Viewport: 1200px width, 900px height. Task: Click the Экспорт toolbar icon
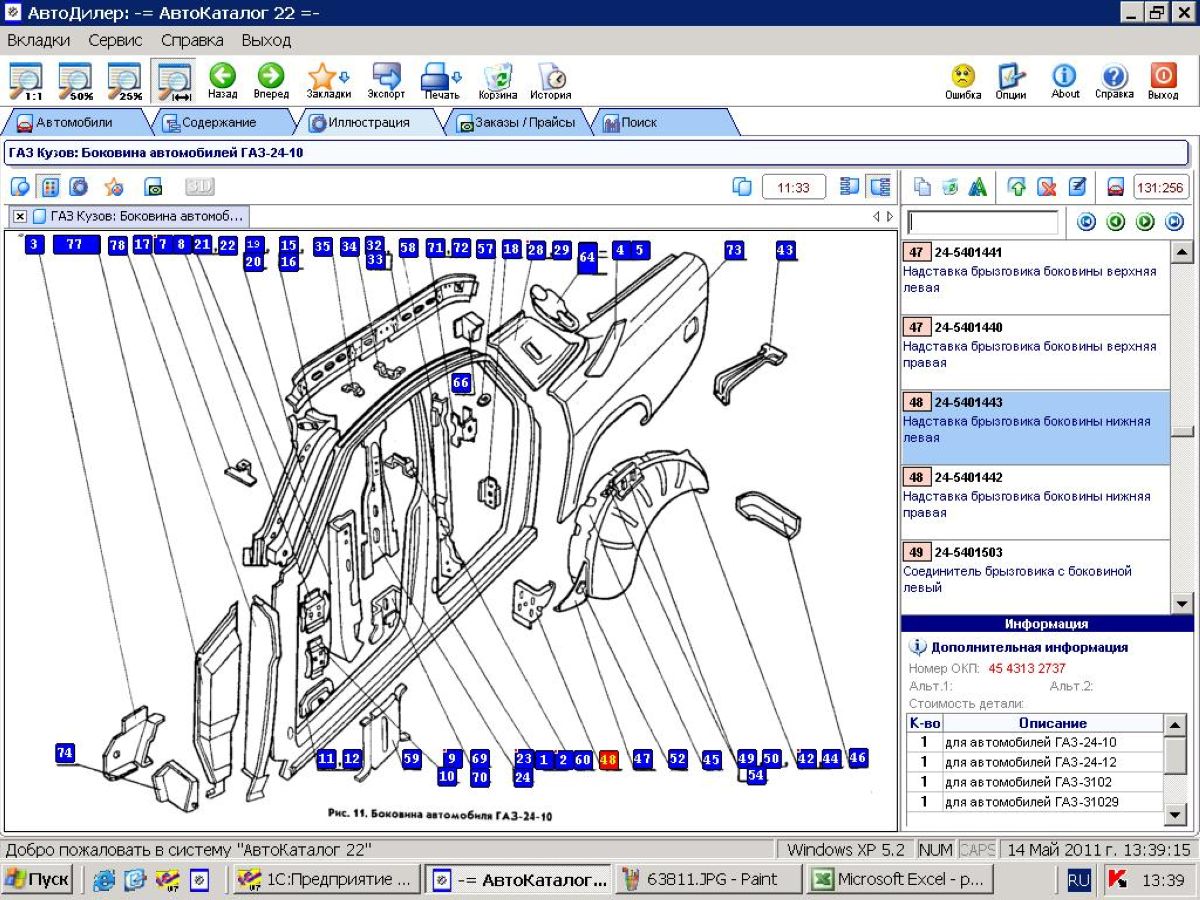pos(386,81)
